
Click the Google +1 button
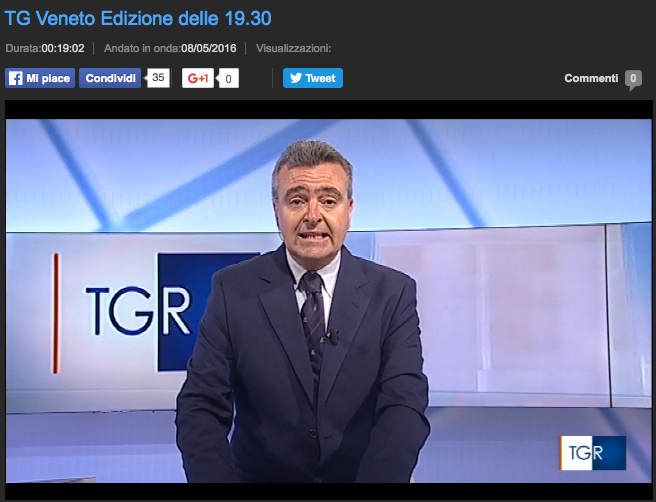[198, 78]
